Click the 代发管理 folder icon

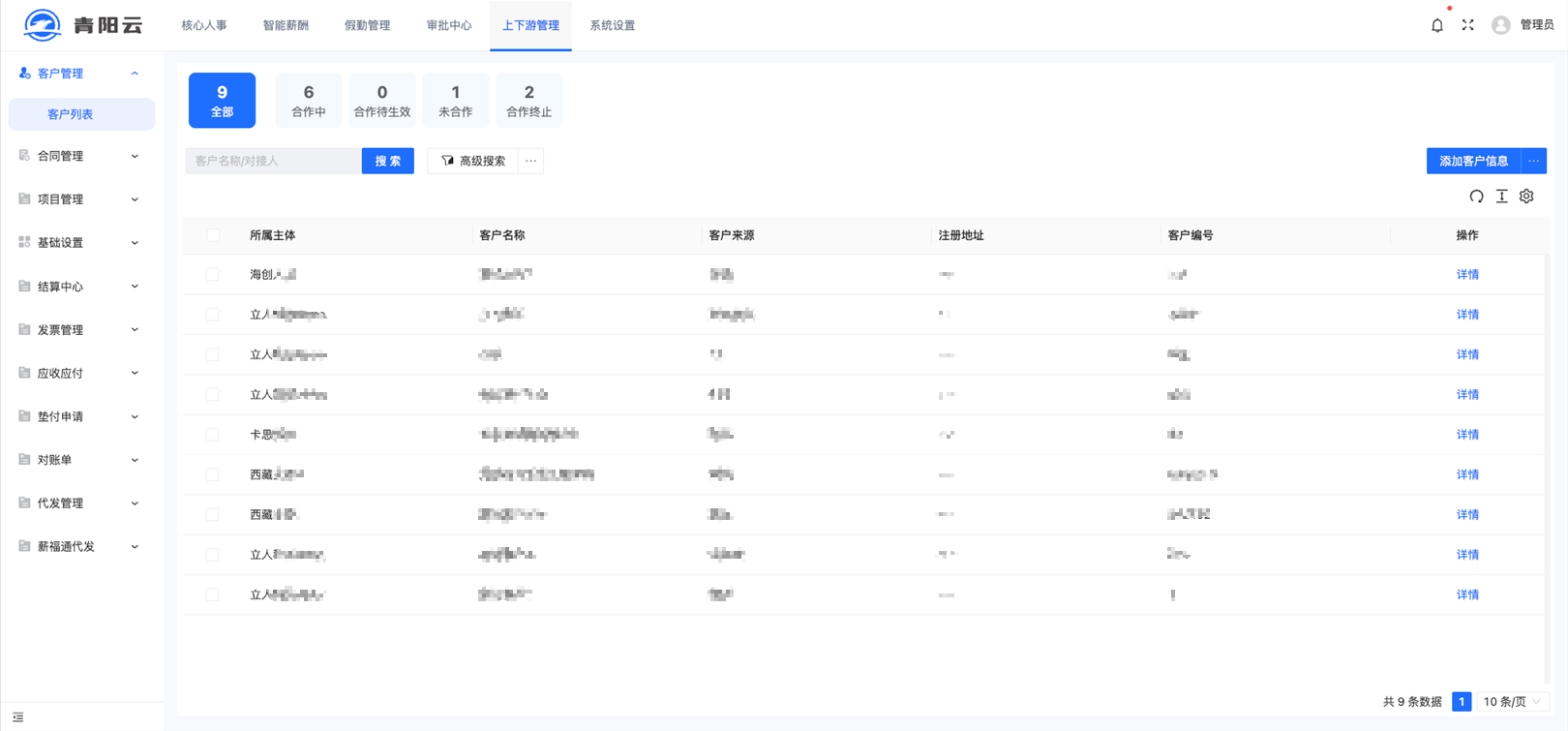(24, 503)
